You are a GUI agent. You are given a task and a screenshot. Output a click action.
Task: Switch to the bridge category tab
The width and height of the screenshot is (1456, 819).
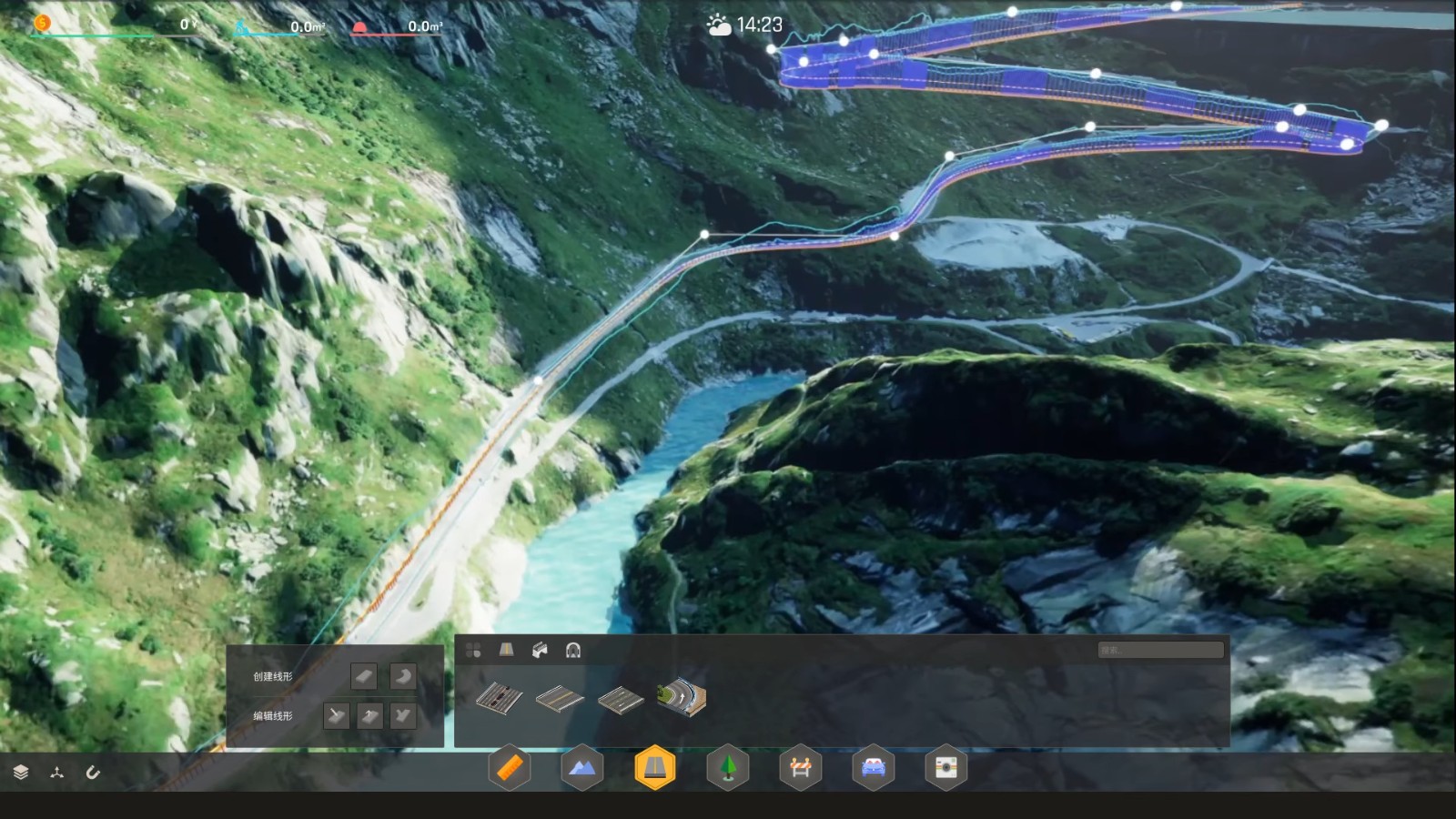pos(540,650)
